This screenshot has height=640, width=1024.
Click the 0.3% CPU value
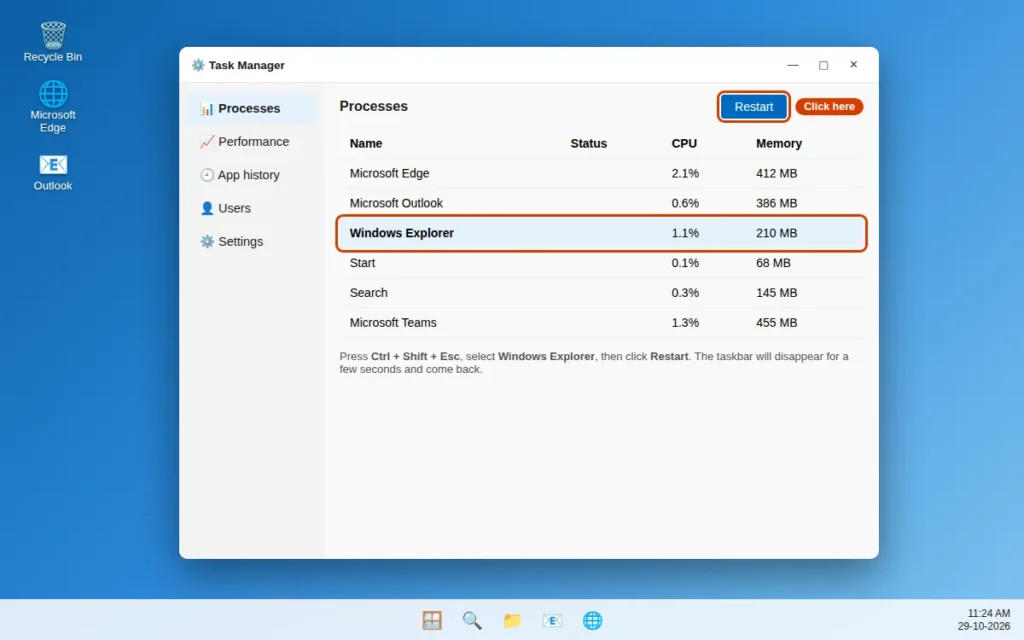point(685,293)
